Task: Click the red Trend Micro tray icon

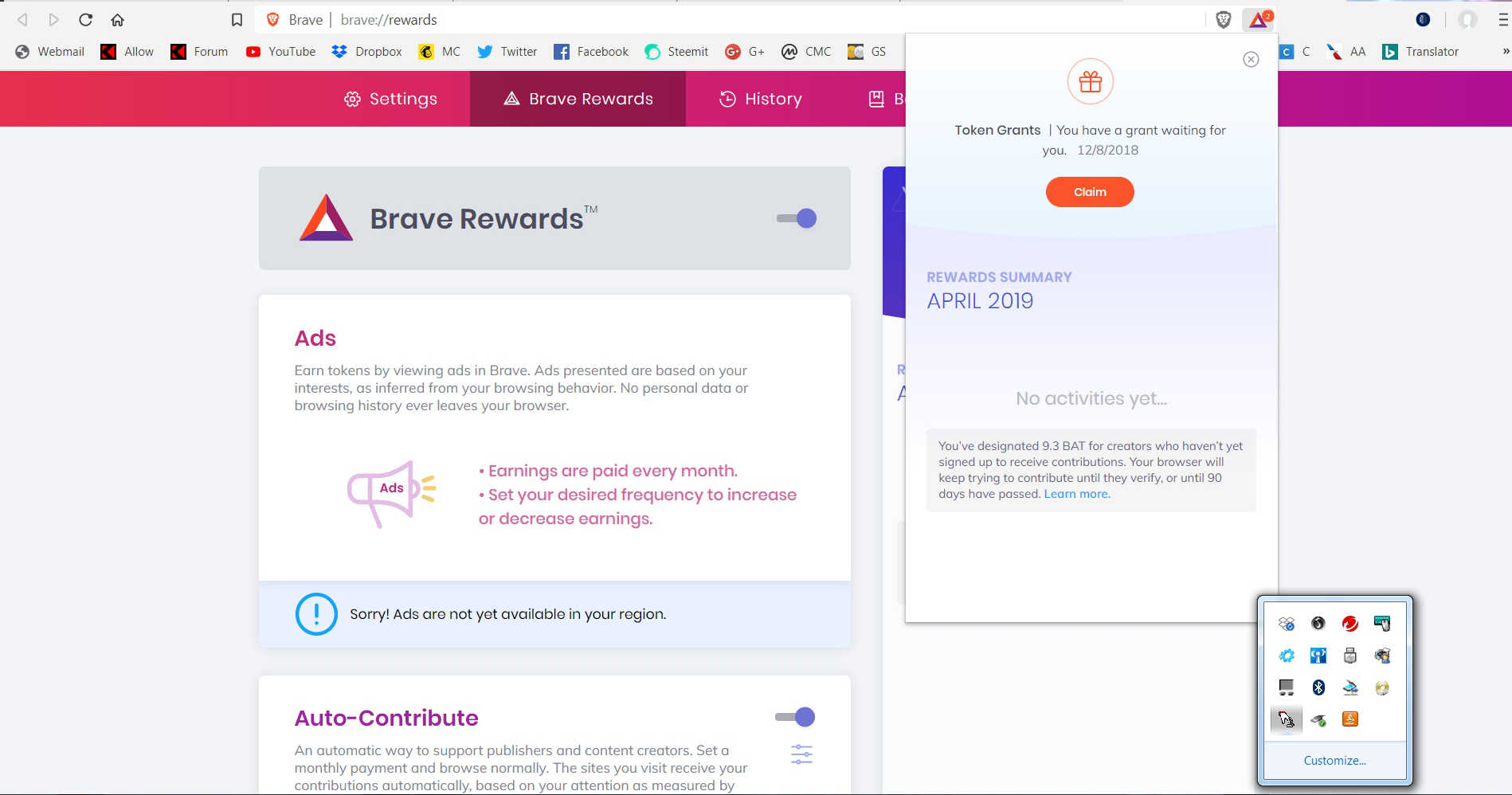Action: 1350,624
